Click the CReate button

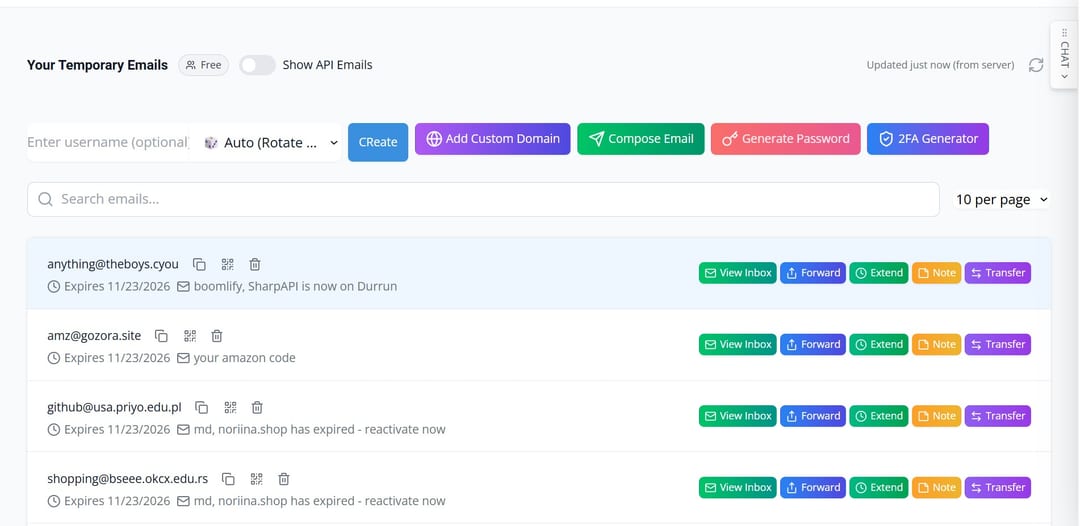click(378, 143)
